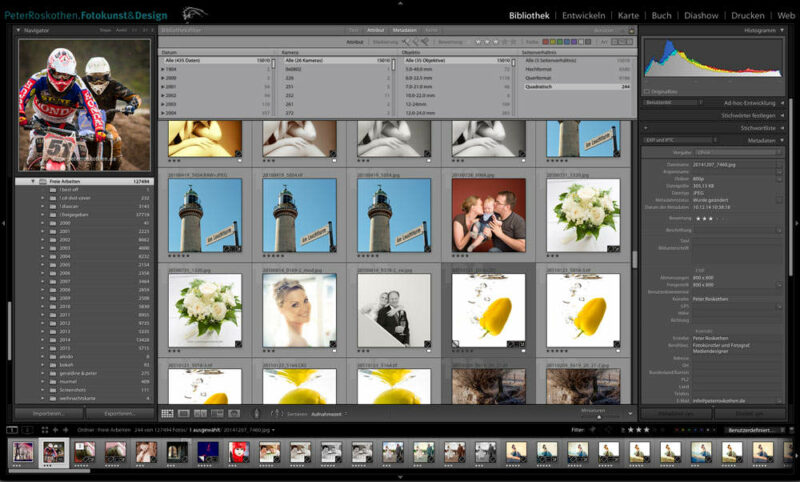Select the Metadaten filter tab
The image size is (800, 482).
(405, 30)
